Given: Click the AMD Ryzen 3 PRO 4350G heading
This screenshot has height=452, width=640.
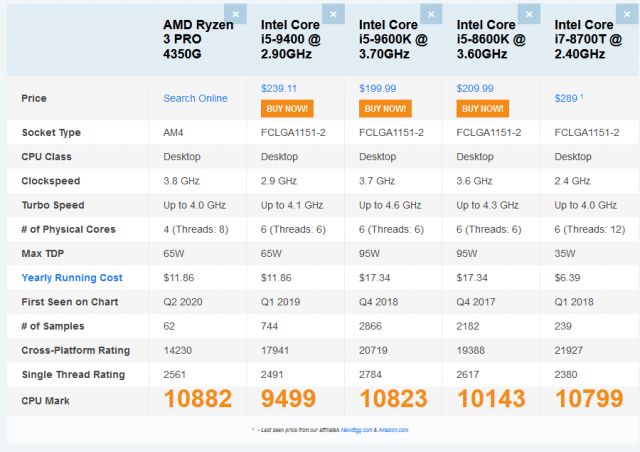Looking at the screenshot, I should click(198, 40).
